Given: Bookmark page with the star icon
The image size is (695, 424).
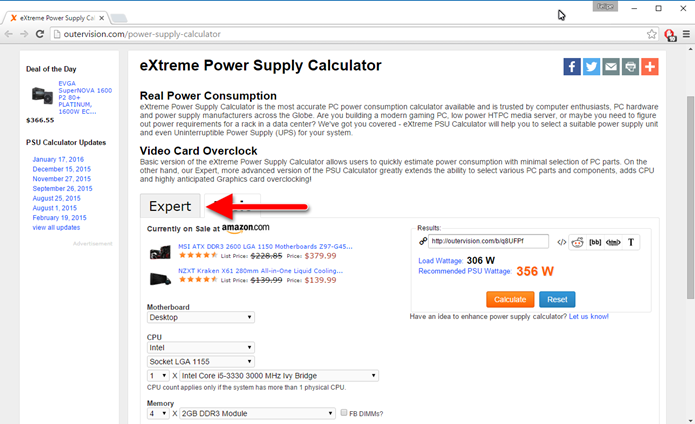Looking at the screenshot, I should tap(651, 34).
